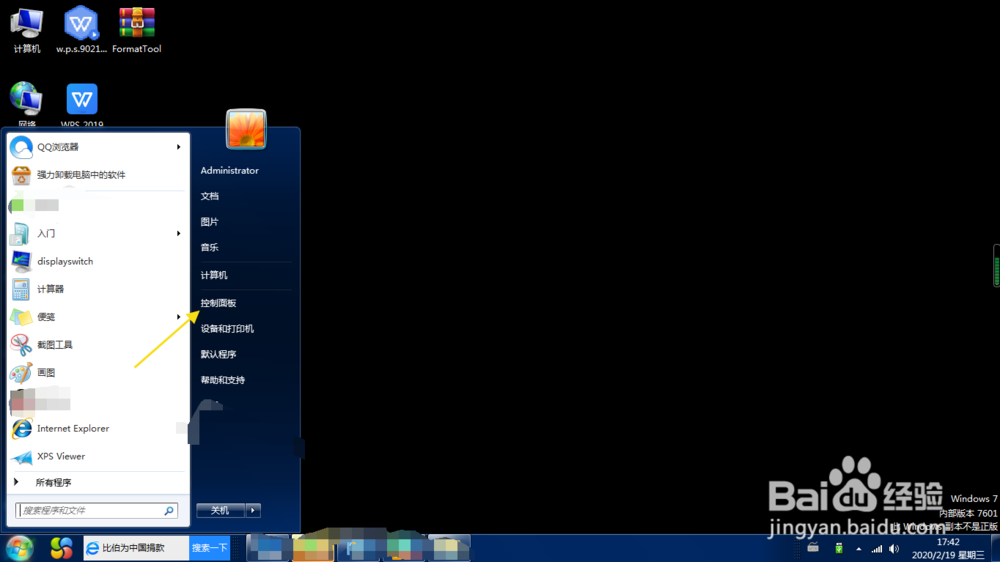Viewport: 1000px width, 562px height.
Task: Select the WPS 2019 desktop icon
Action: 82,105
